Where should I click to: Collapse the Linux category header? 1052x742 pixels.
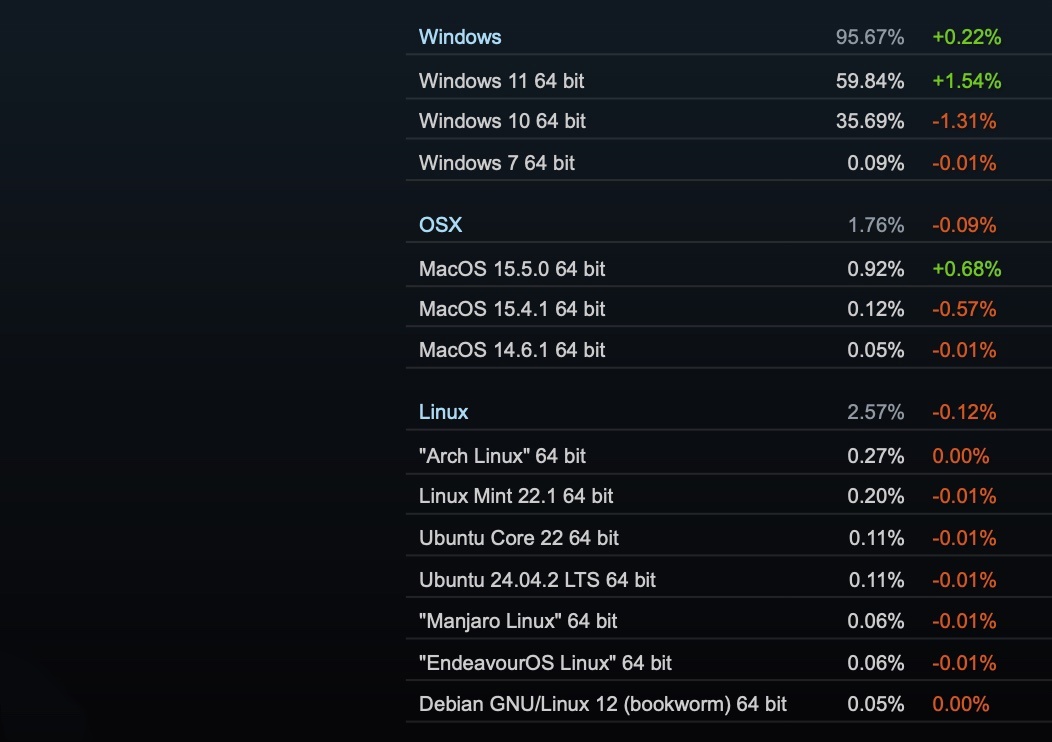(x=443, y=412)
